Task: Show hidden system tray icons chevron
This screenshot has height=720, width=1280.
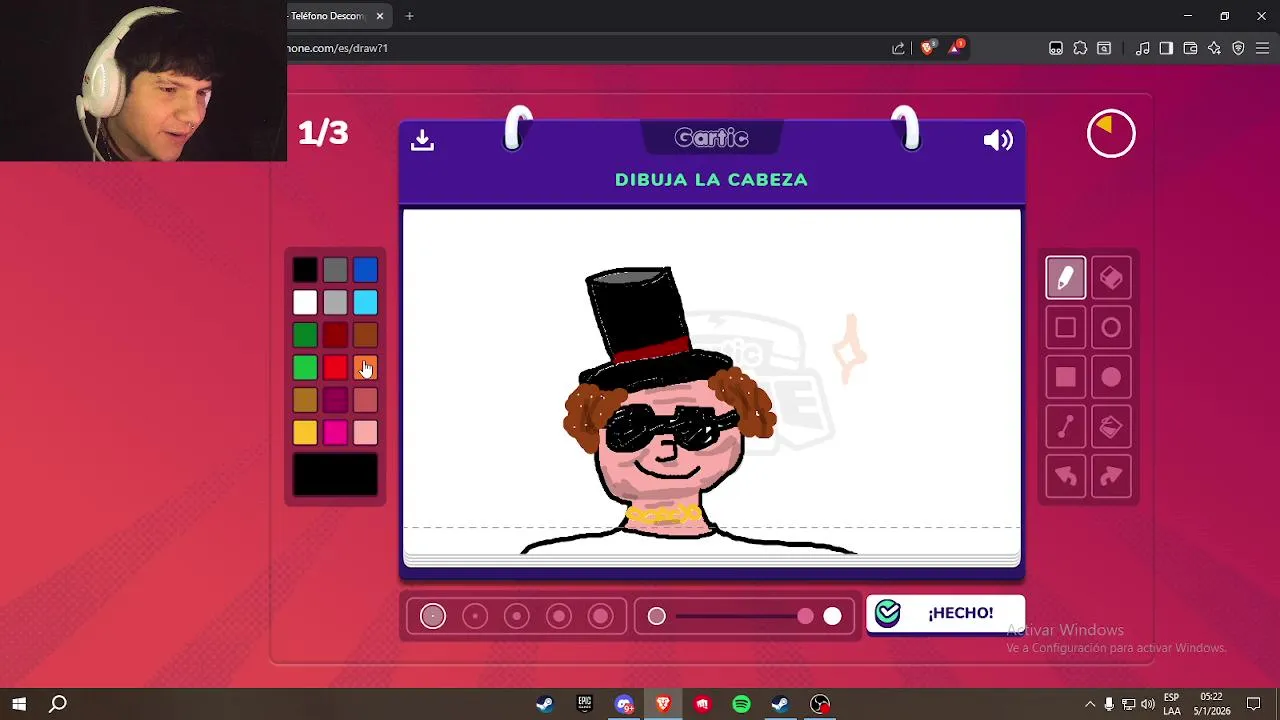Action: click(1090, 704)
